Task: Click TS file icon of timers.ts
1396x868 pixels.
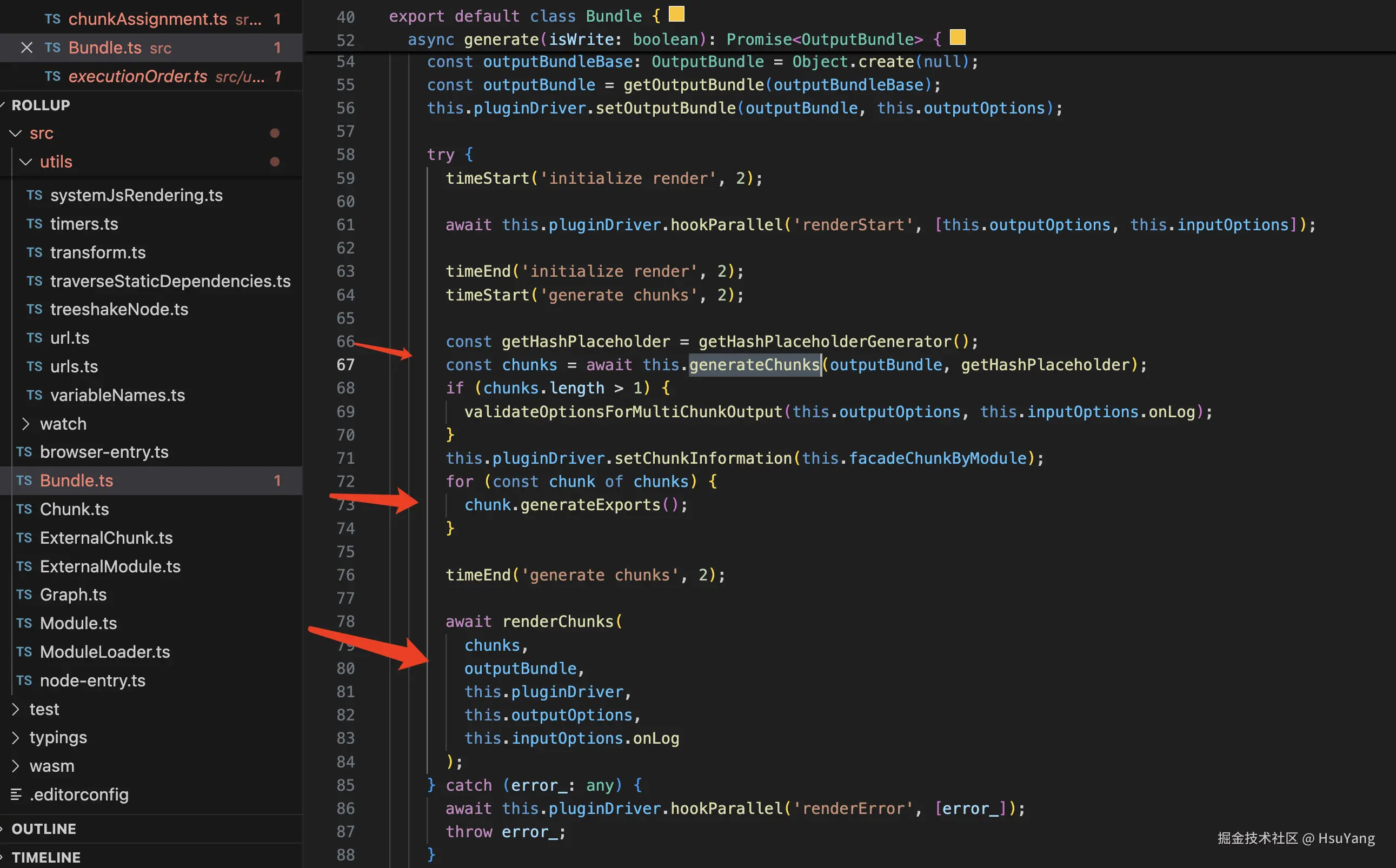Action: (35, 224)
